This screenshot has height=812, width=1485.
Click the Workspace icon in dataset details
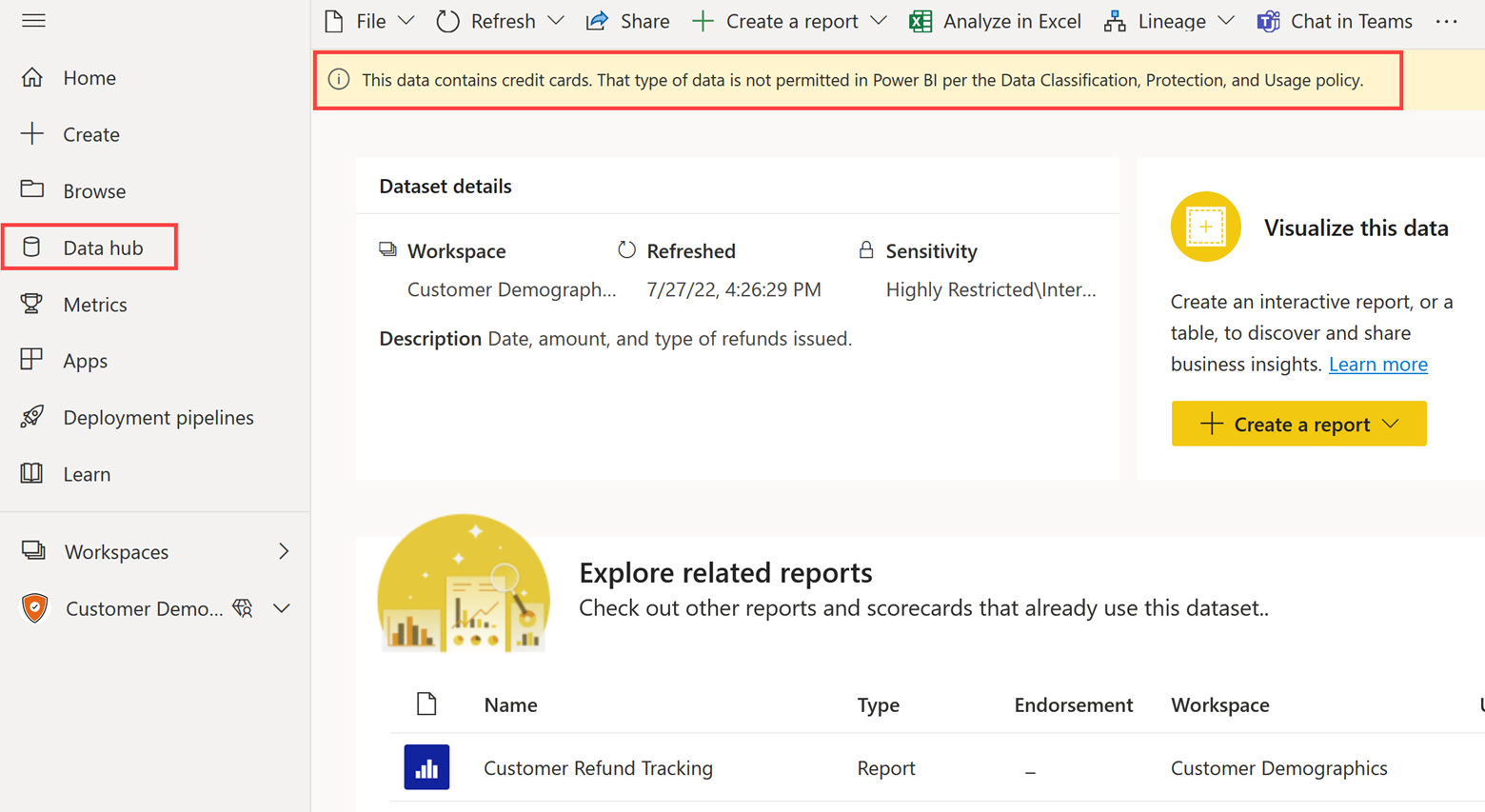click(387, 249)
